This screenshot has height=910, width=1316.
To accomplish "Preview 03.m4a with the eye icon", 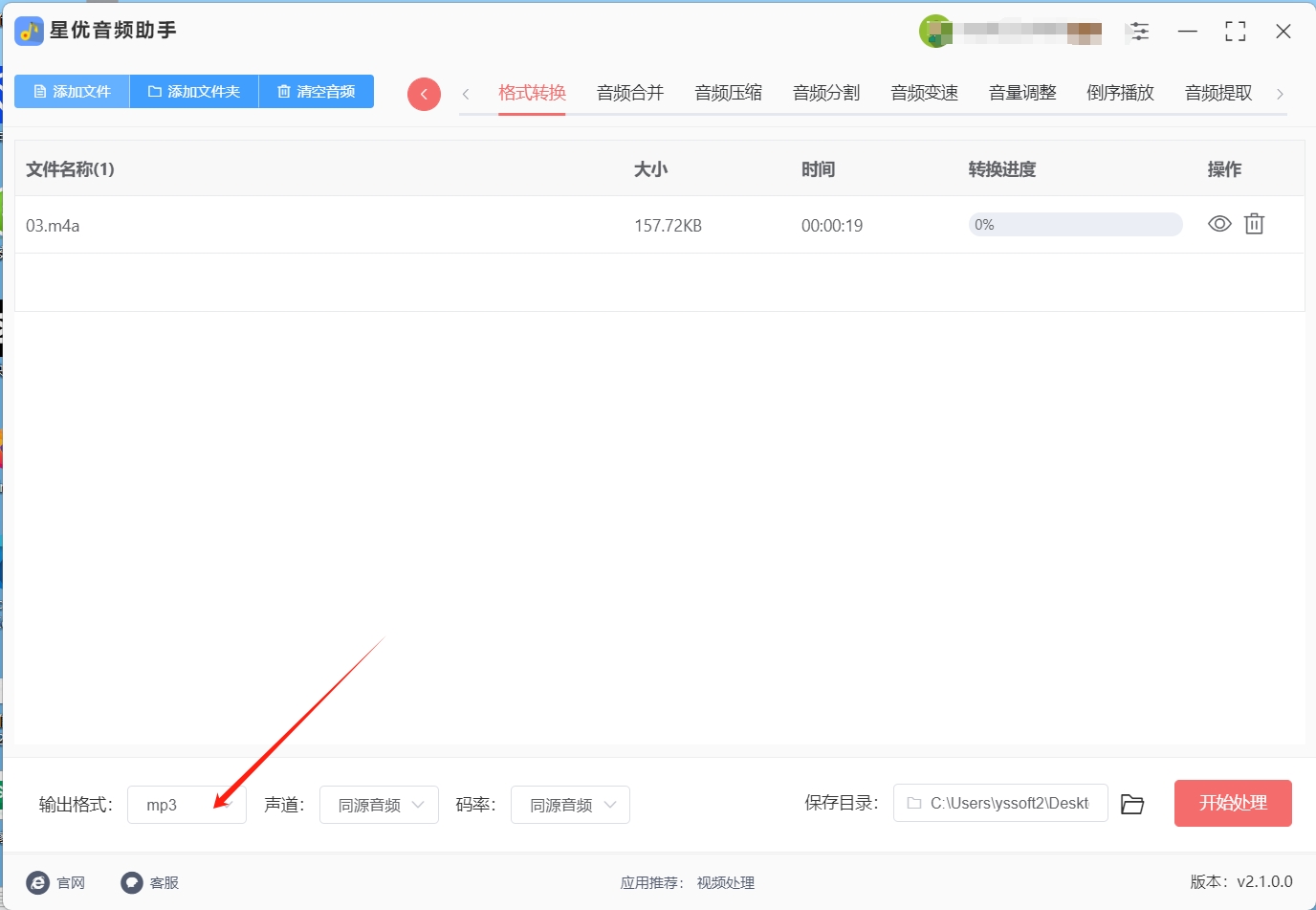I will coord(1219,224).
